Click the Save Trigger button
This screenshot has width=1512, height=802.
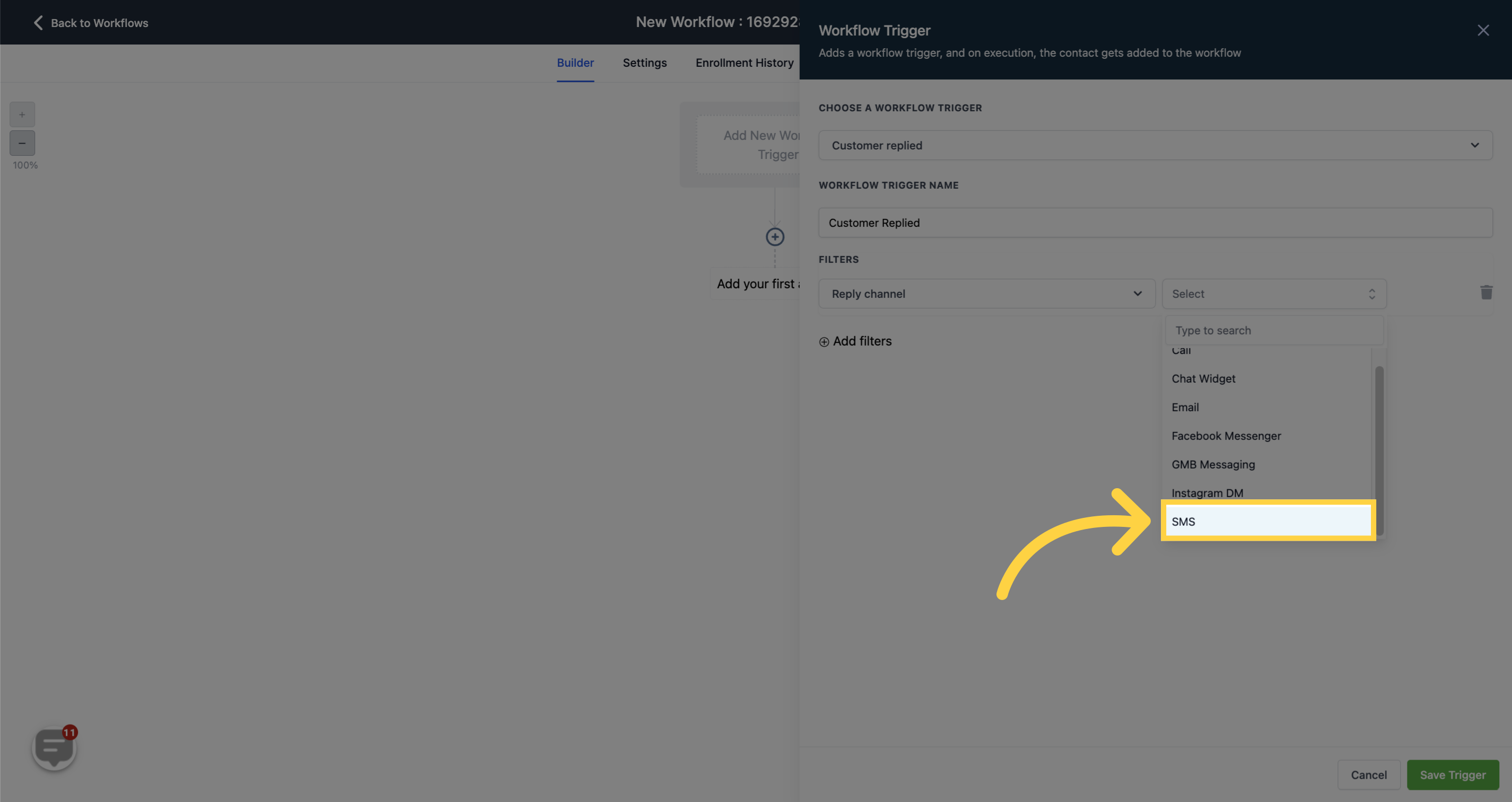[1453, 774]
